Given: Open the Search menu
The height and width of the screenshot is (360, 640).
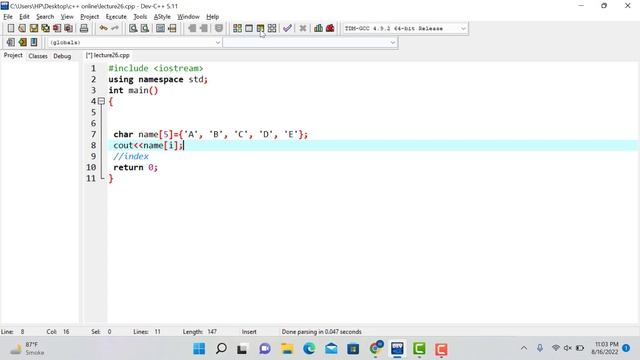Looking at the screenshot, I should click(x=45, y=17).
